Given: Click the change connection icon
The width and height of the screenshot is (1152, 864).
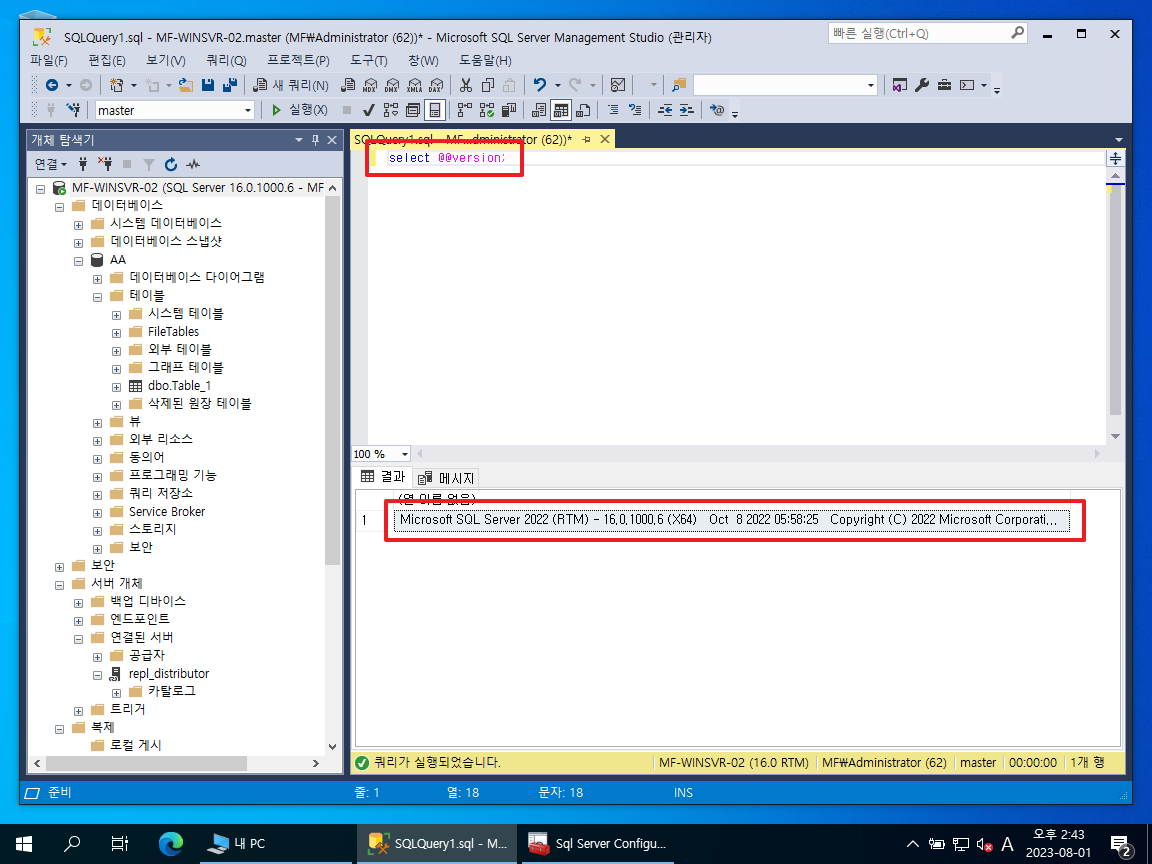Looking at the screenshot, I should (73, 110).
